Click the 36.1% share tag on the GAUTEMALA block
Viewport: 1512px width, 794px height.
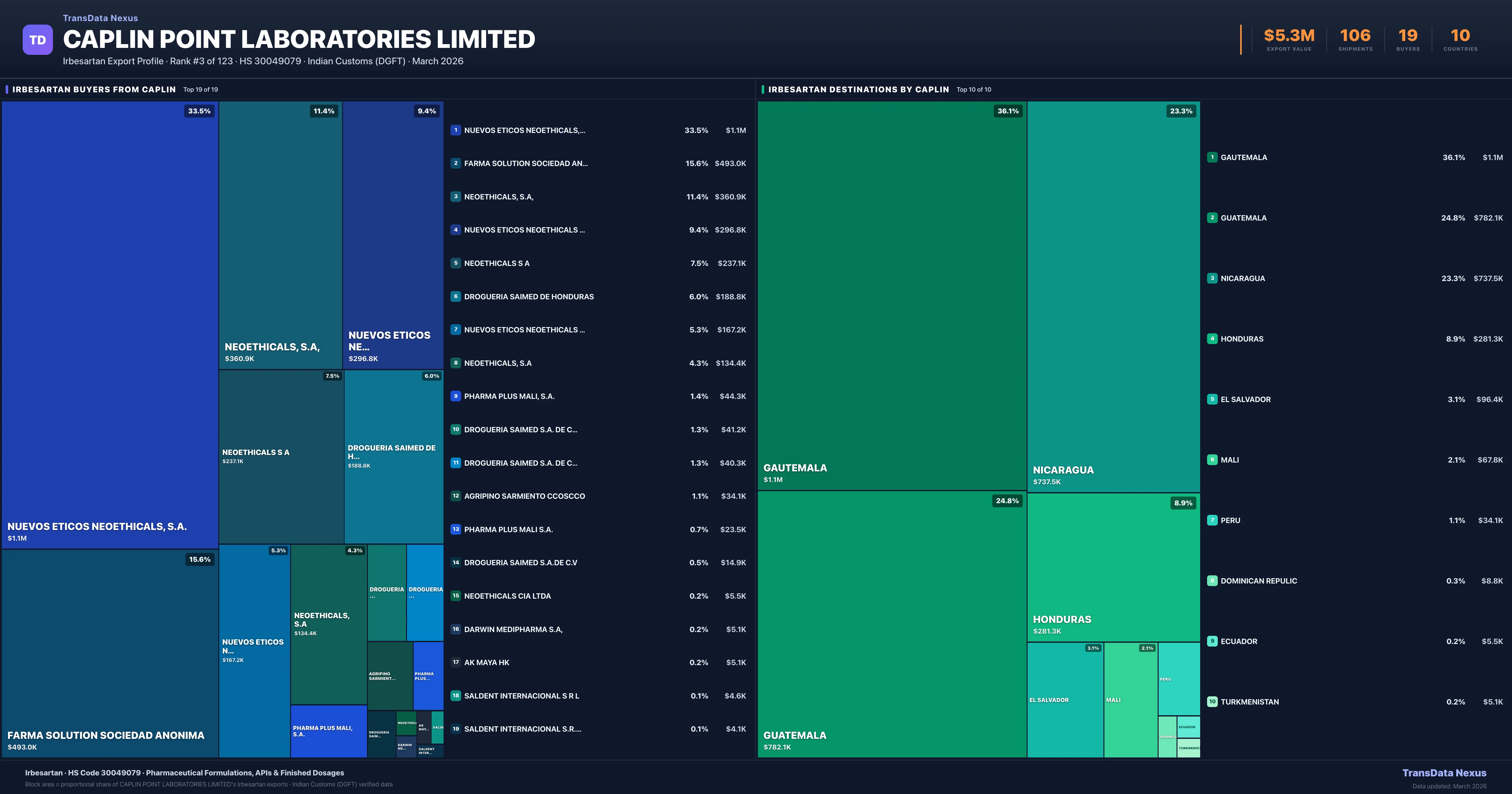click(x=1008, y=110)
